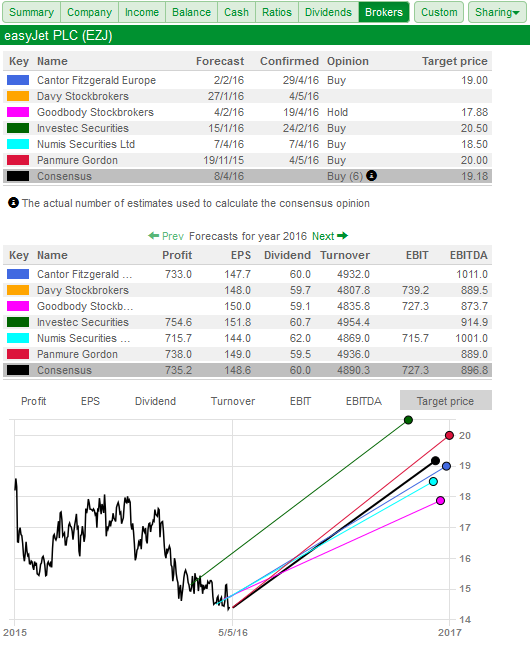Click Cantor Fitzgerald blue swatch in forecasts table
Image resolution: width=530 pixels, height=652 pixels.
pos(18,274)
